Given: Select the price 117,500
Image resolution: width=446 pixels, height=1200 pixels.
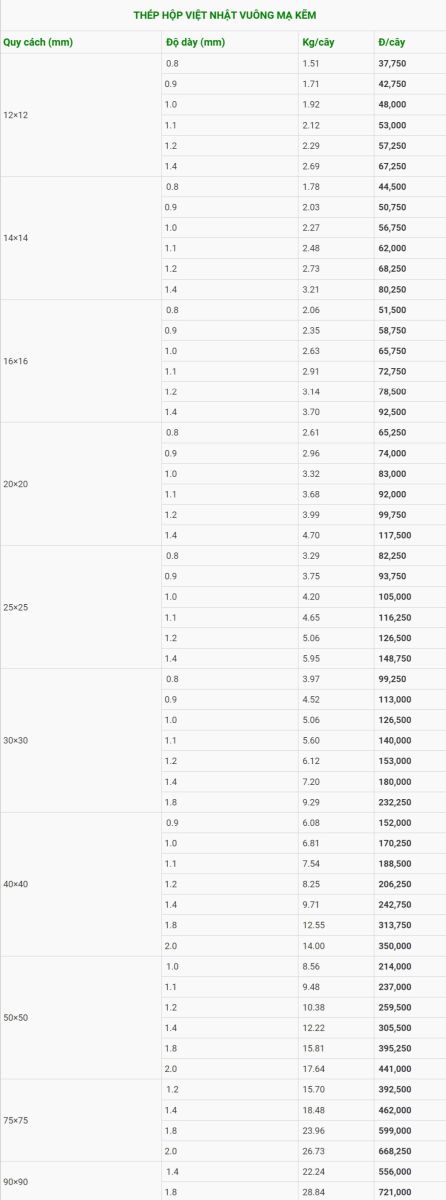Looking at the screenshot, I should [x=395, y=535].
